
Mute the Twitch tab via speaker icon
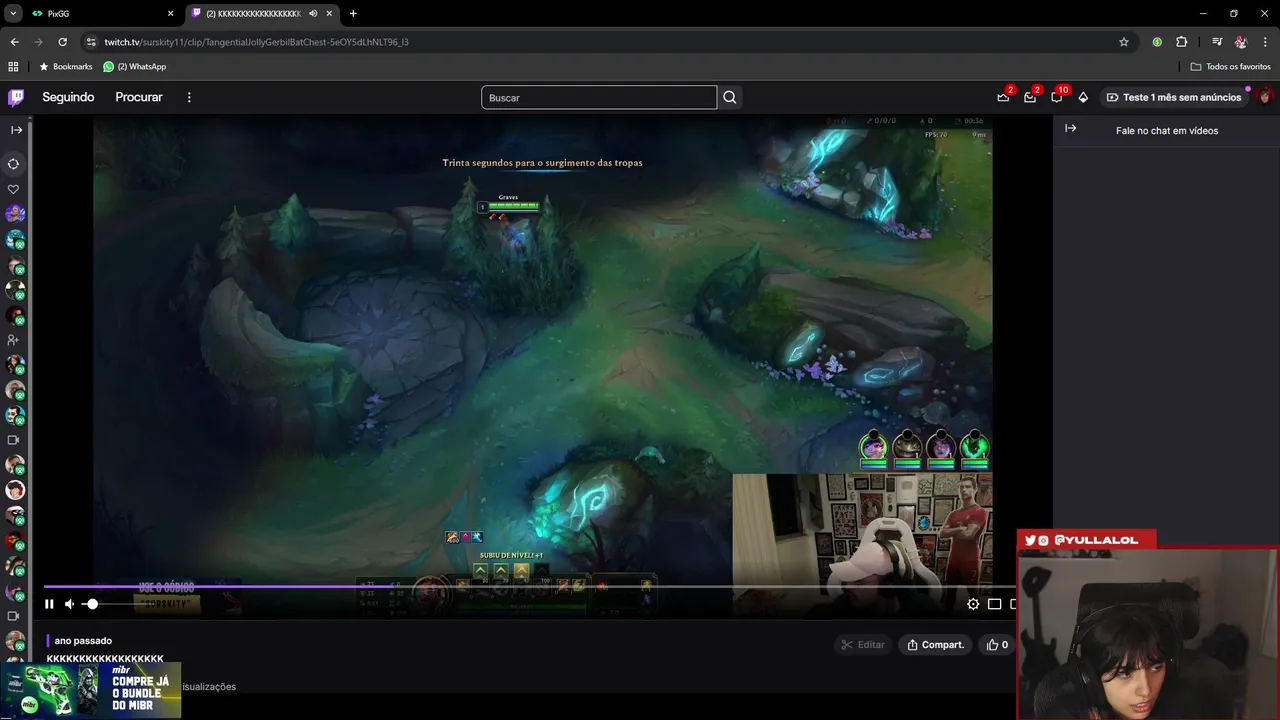[313, 13]
